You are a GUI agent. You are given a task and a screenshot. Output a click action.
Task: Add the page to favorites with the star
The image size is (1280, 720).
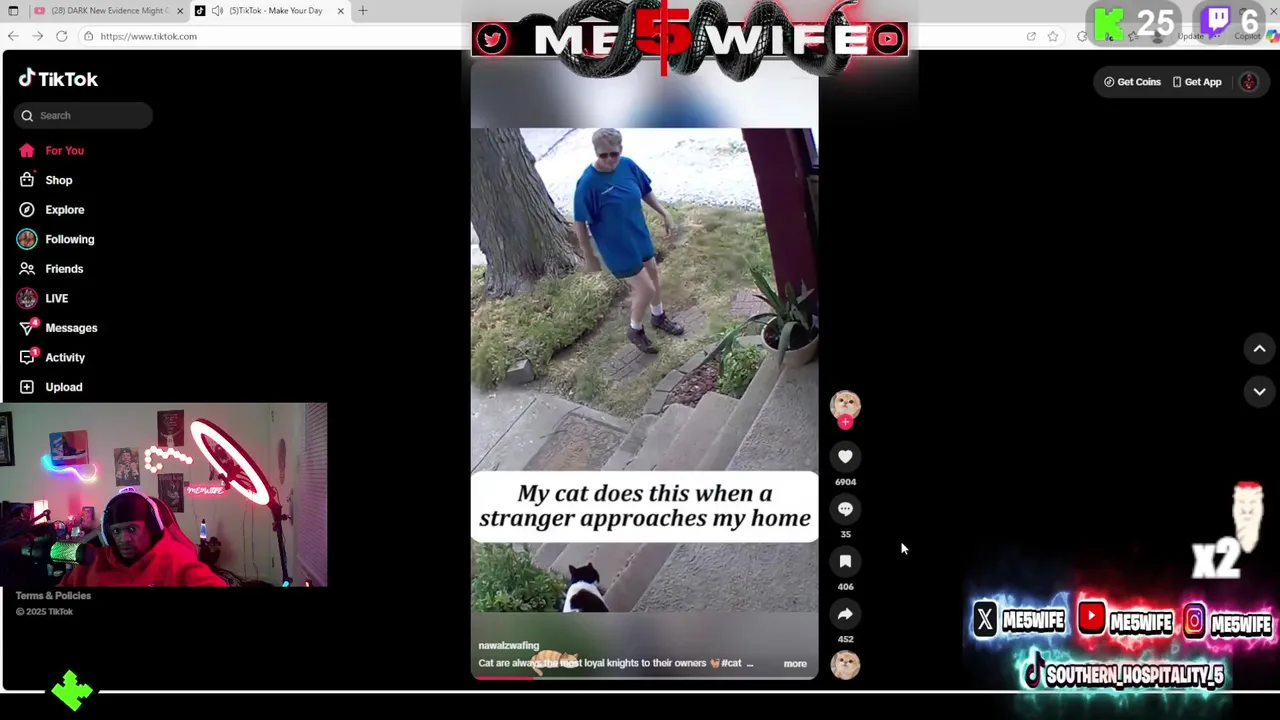click(x=1053, y=36)
